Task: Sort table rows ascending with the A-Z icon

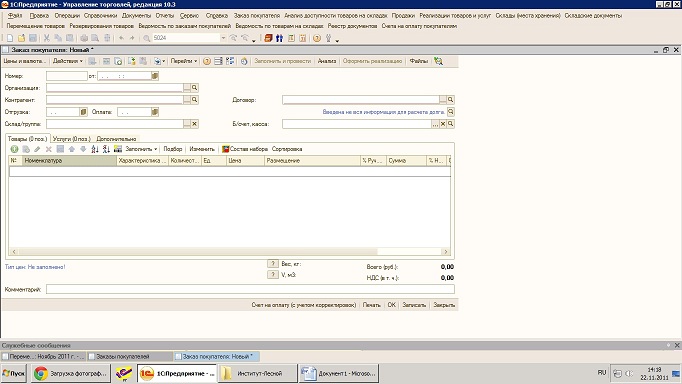Action: point(95,149)
